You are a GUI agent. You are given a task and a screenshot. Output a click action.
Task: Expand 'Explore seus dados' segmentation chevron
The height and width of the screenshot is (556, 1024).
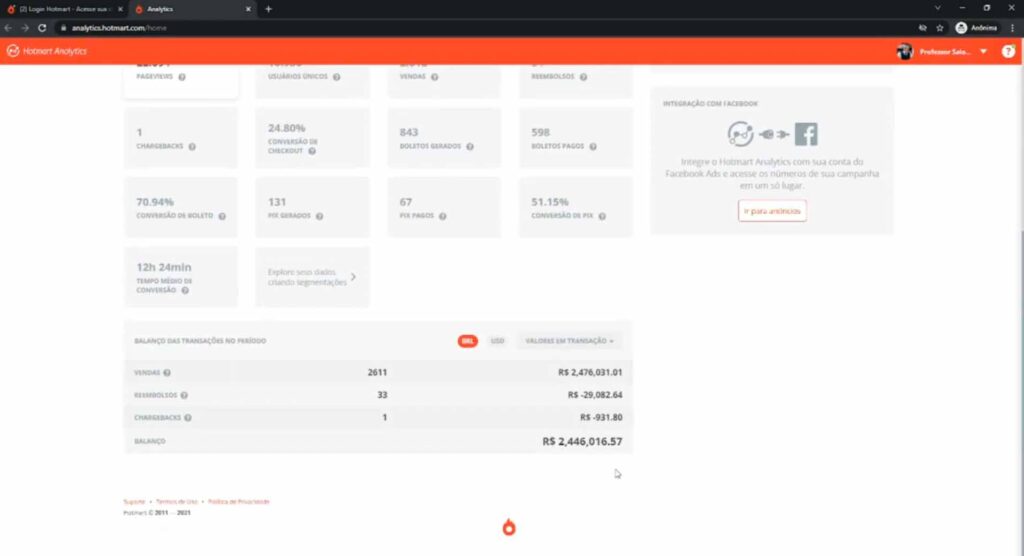[353, 277]
